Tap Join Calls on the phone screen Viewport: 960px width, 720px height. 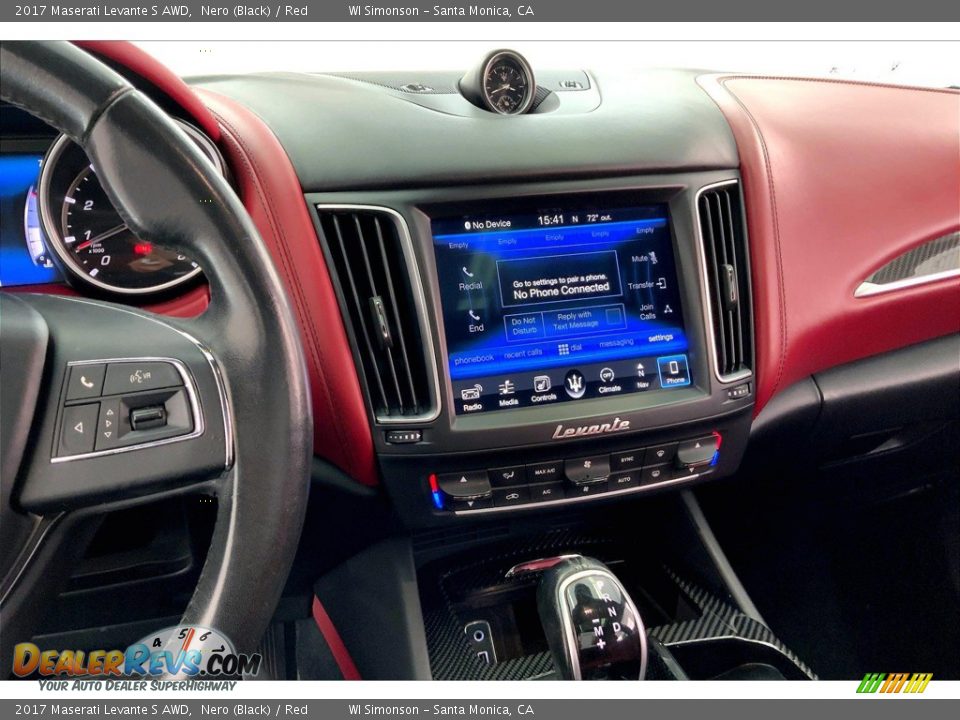pyautogui.click(x=654, y=312)
